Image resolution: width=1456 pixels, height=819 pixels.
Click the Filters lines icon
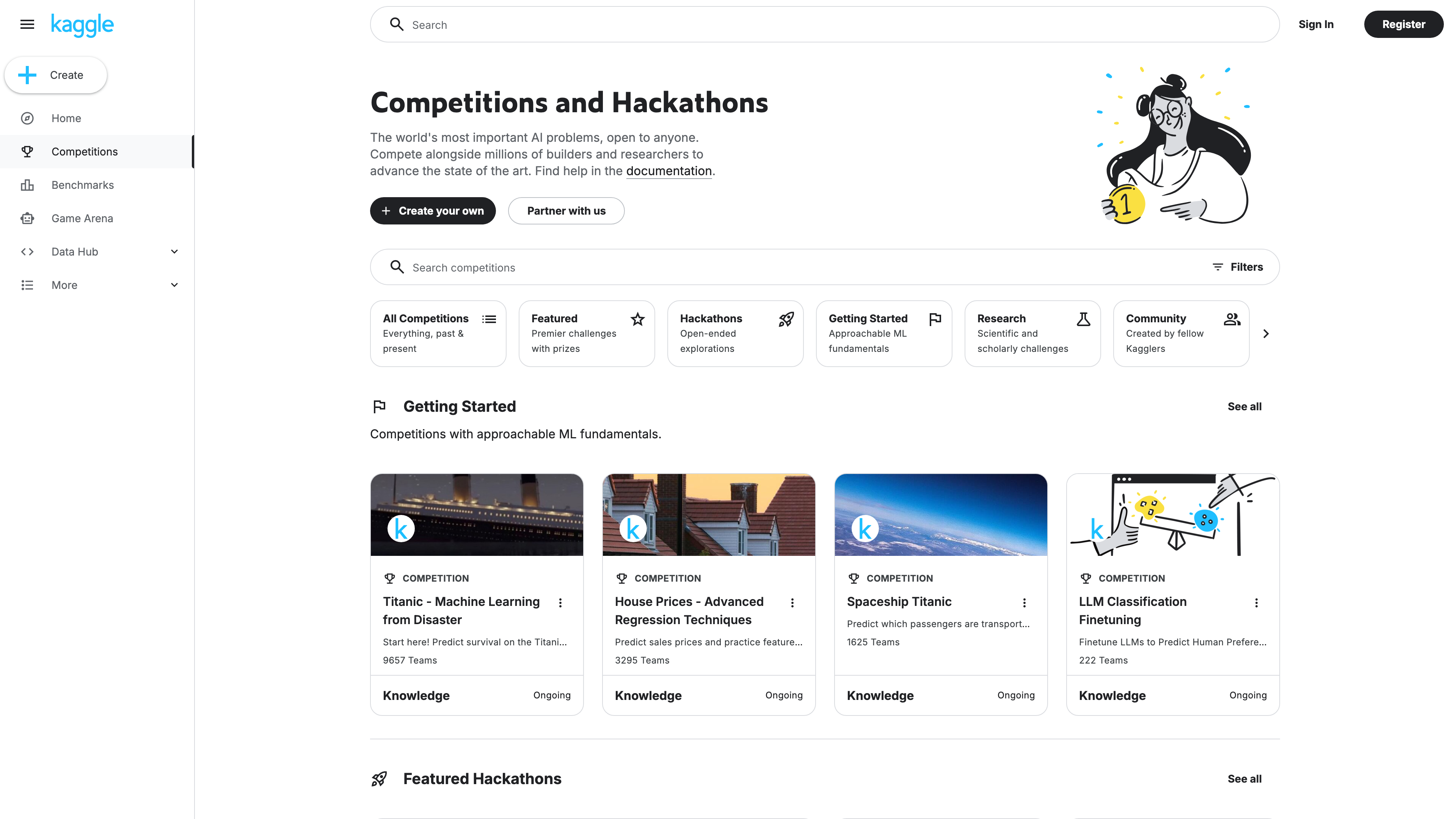click(1218, 267)
